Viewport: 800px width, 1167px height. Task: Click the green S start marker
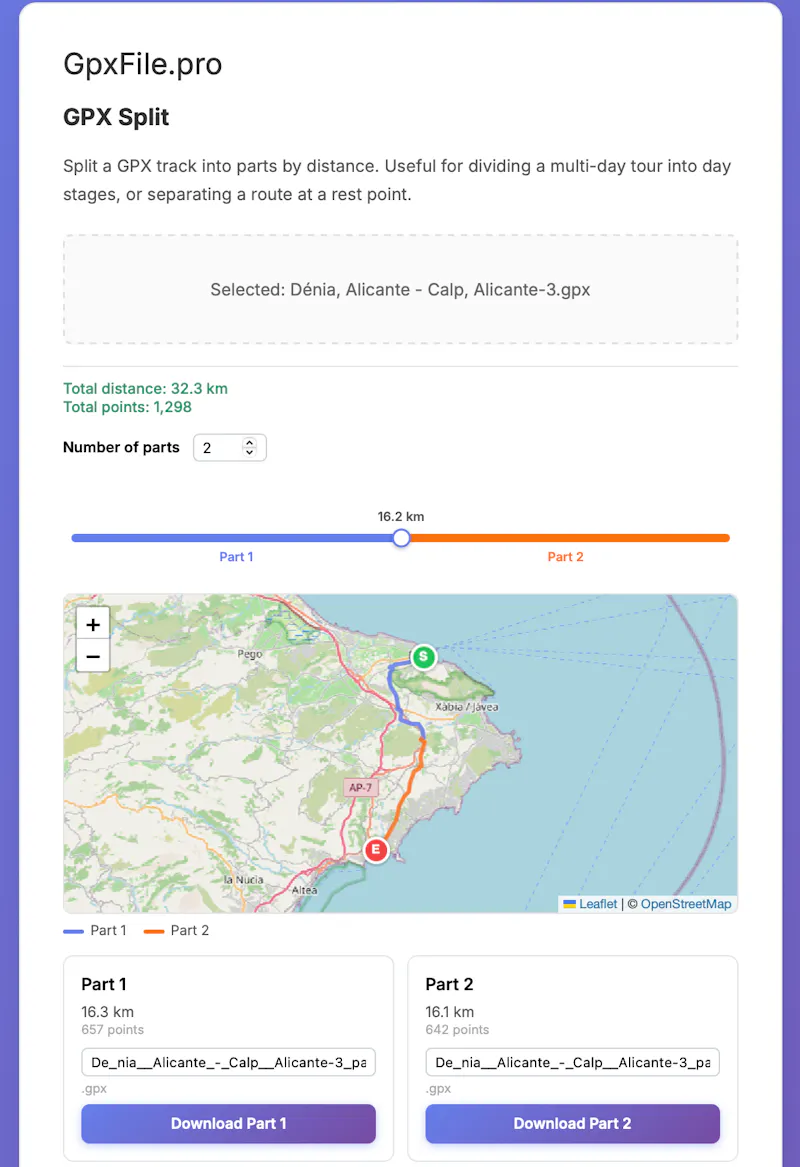[x=423, y=656]
